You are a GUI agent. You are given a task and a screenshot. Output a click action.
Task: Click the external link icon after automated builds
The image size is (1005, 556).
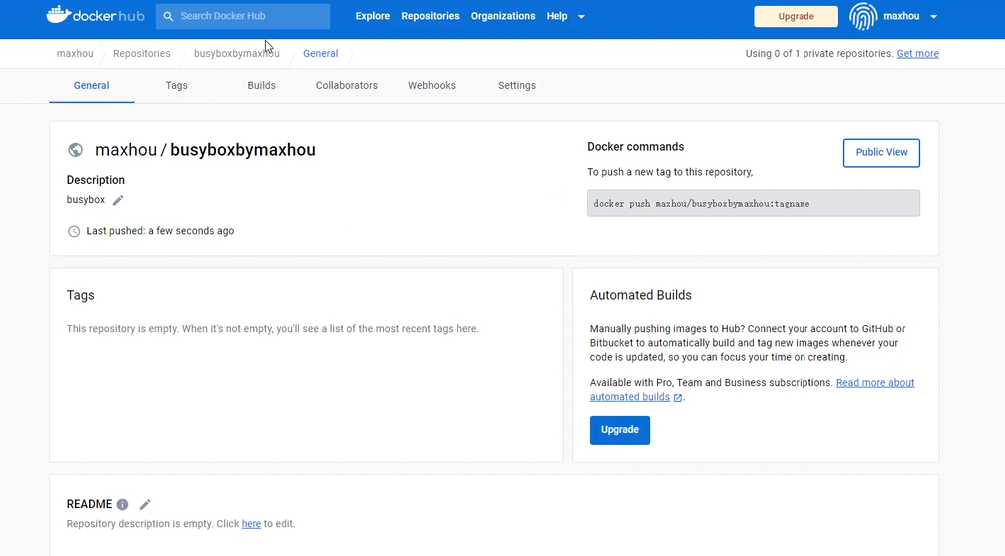(677, 398)
